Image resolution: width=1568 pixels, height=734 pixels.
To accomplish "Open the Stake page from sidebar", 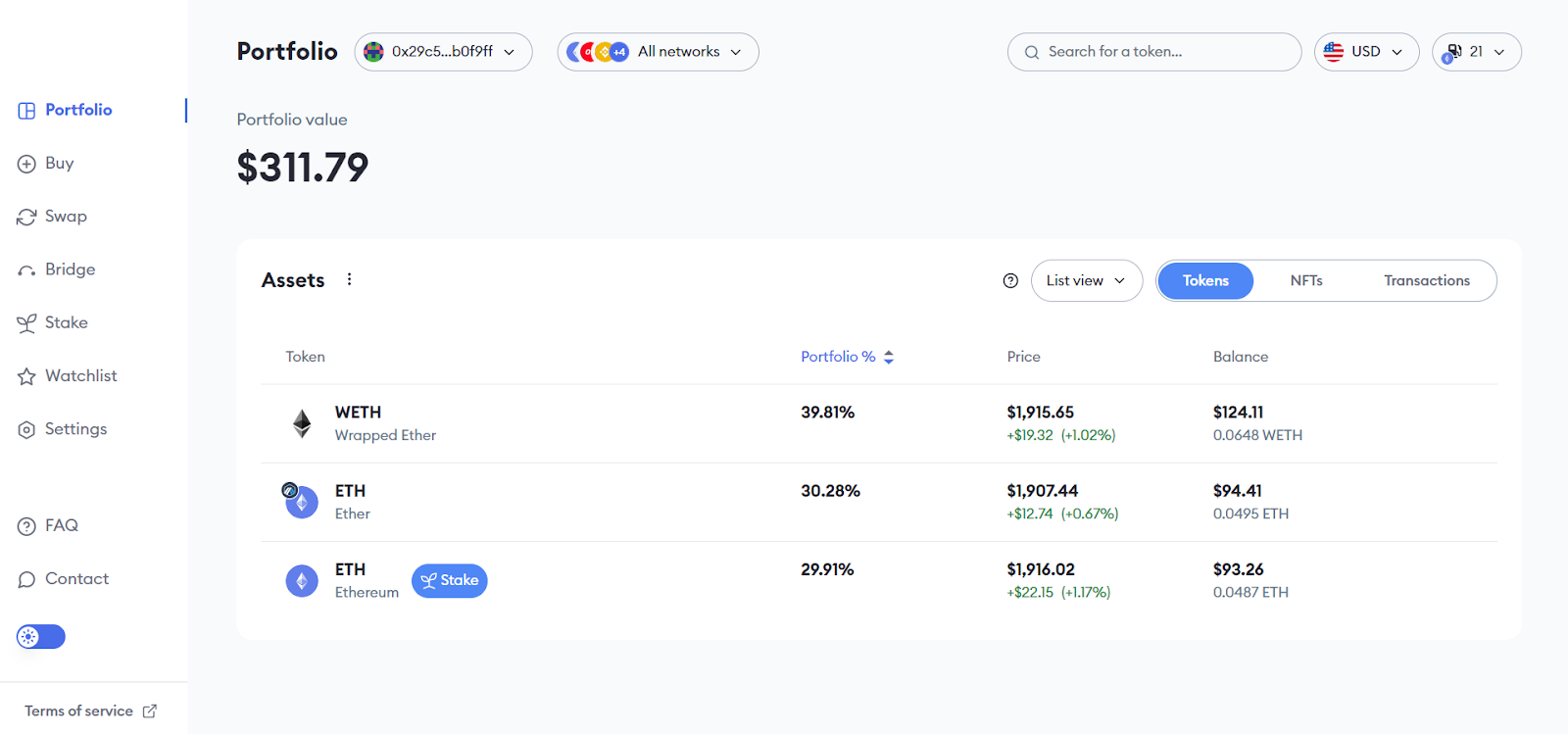I will (x=67, y=321).
